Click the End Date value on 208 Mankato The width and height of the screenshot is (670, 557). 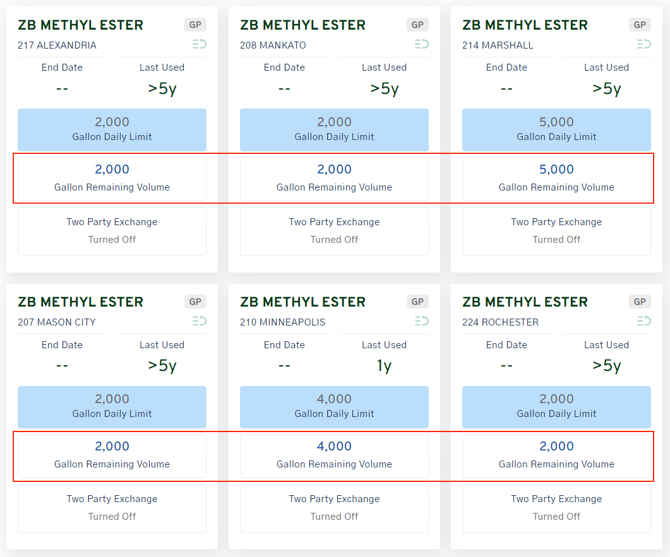point(284,88)
